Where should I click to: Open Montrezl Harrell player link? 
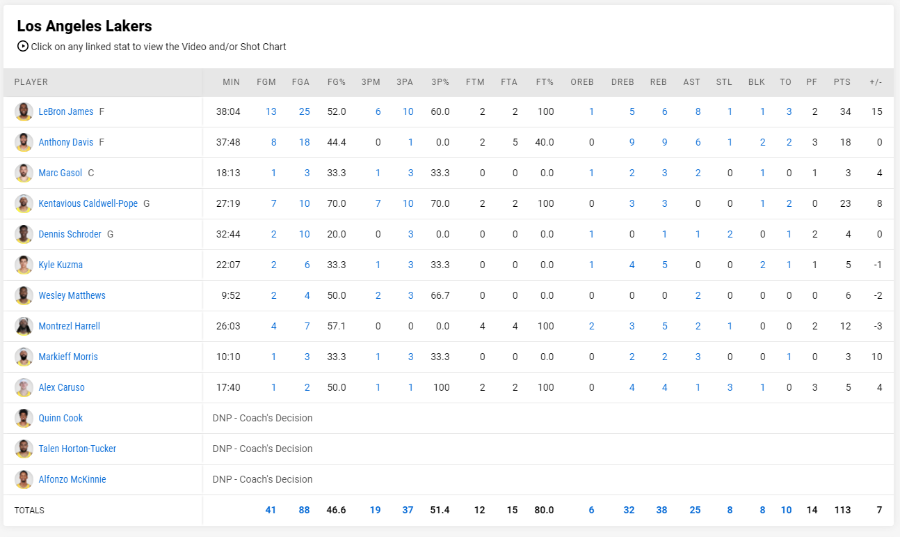tap(69, 326)
